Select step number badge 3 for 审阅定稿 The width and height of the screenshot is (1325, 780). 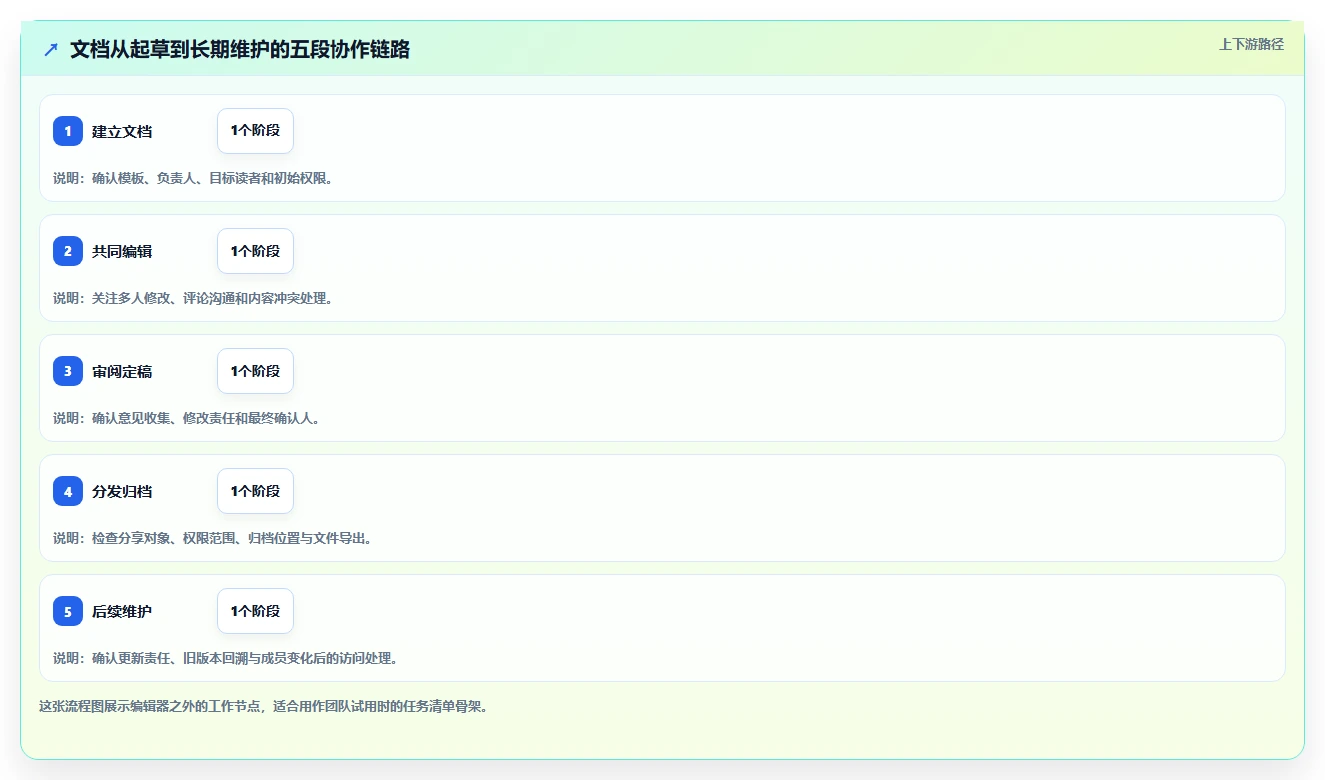pos(68,371)
